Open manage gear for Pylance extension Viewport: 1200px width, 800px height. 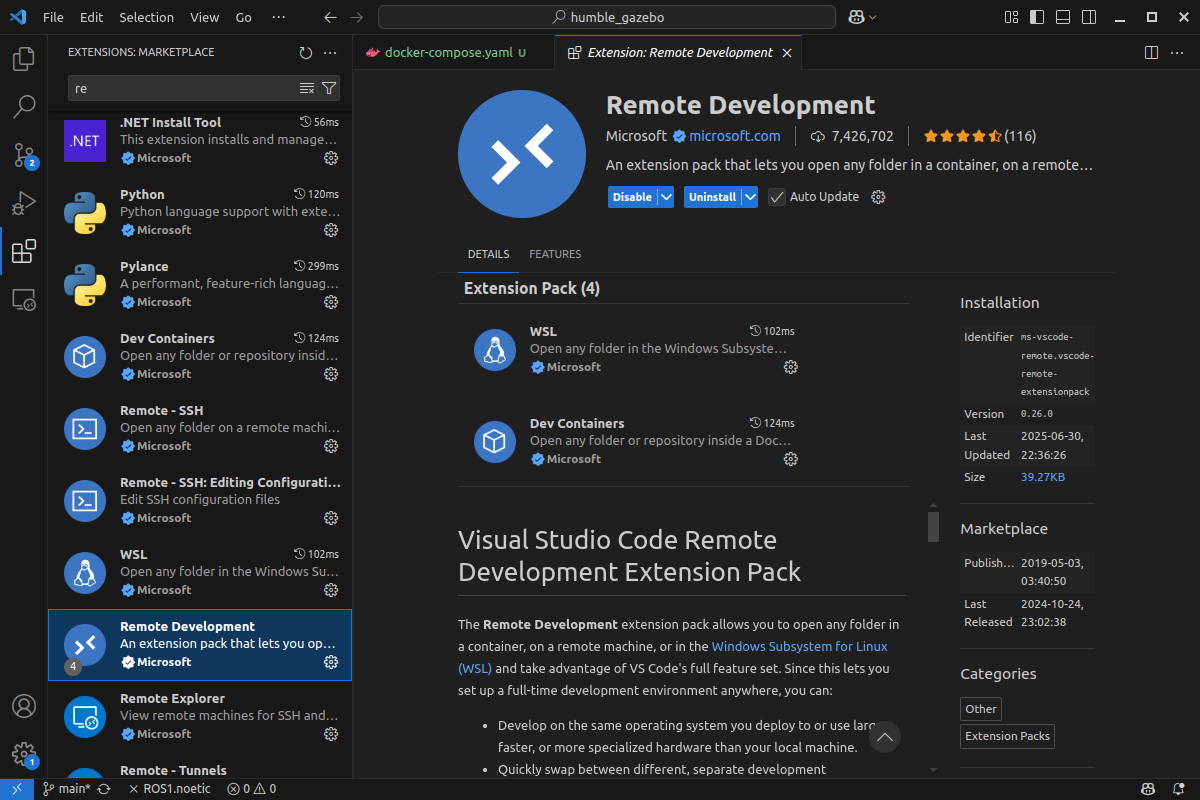(331, 302)
